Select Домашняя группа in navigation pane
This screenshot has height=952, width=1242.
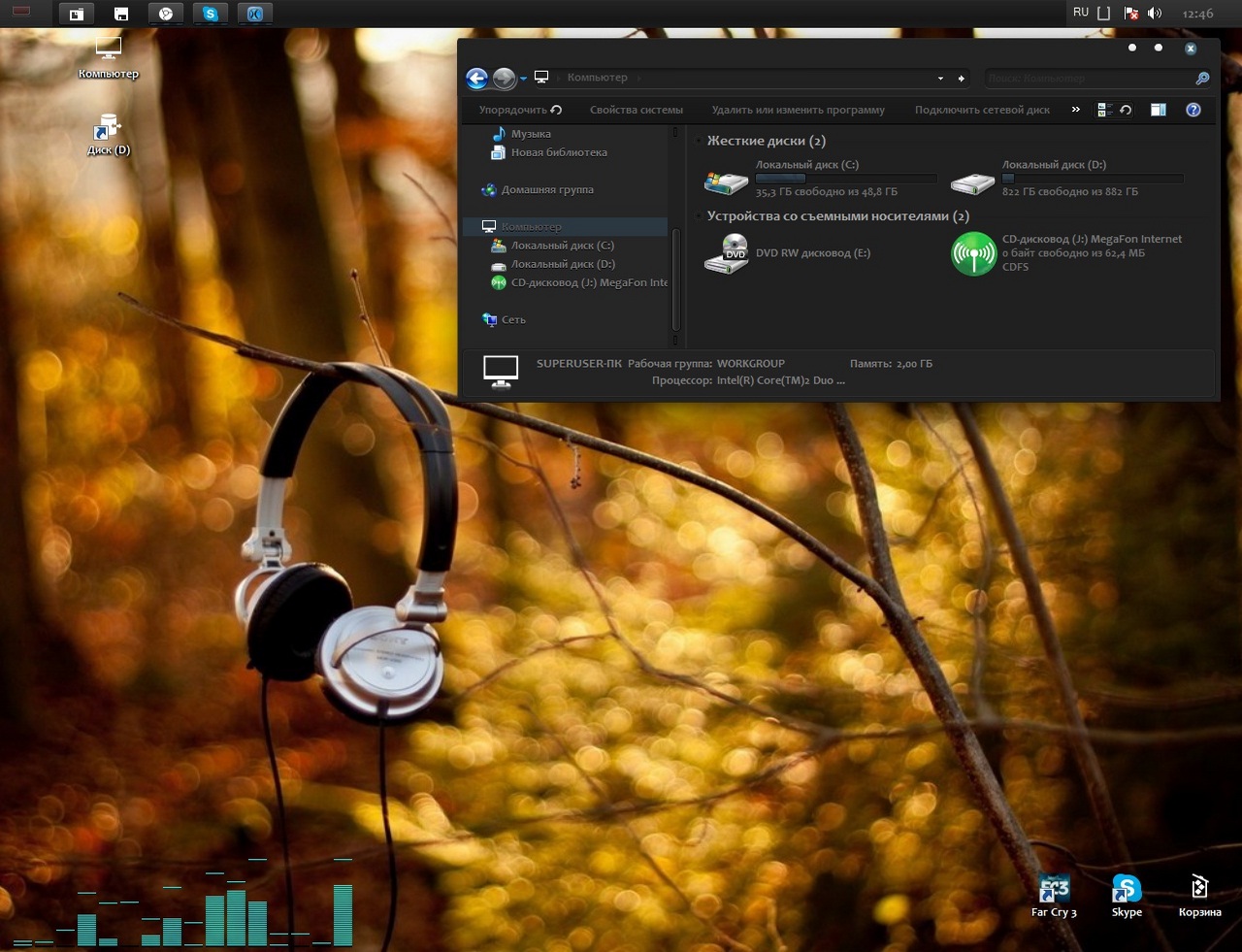point(547,190)
